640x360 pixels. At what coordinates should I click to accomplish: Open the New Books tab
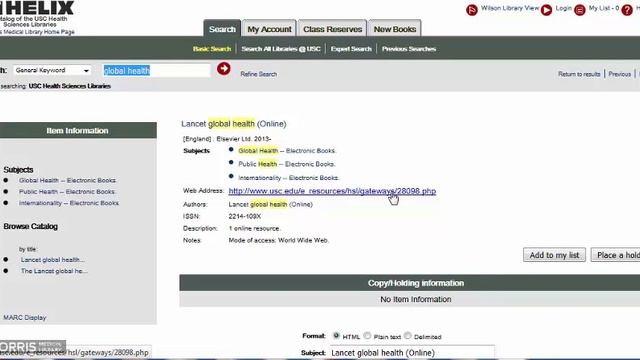pyautogui.click(x=395, y=29)
